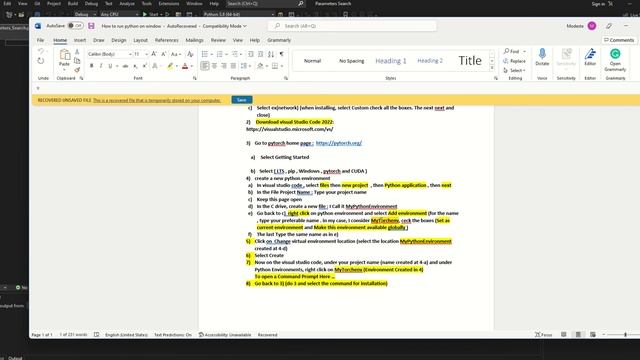Click the Cut scissors icon
The image size is (640, 360).
tap(77, 52)
